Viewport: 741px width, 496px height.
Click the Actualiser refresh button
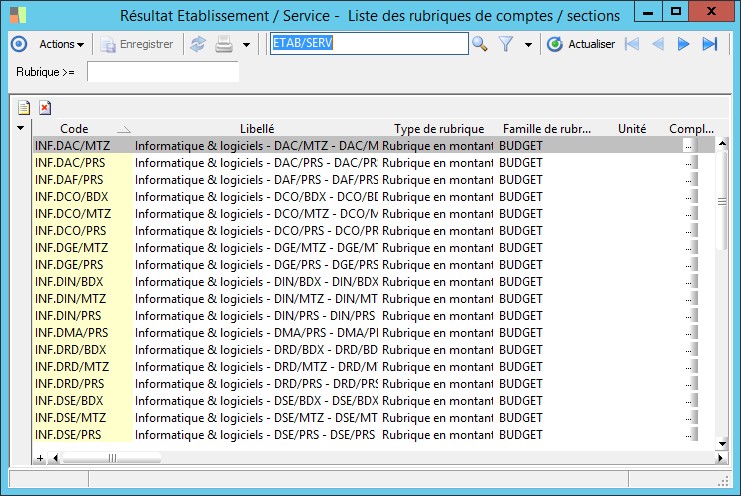point(581,44)
